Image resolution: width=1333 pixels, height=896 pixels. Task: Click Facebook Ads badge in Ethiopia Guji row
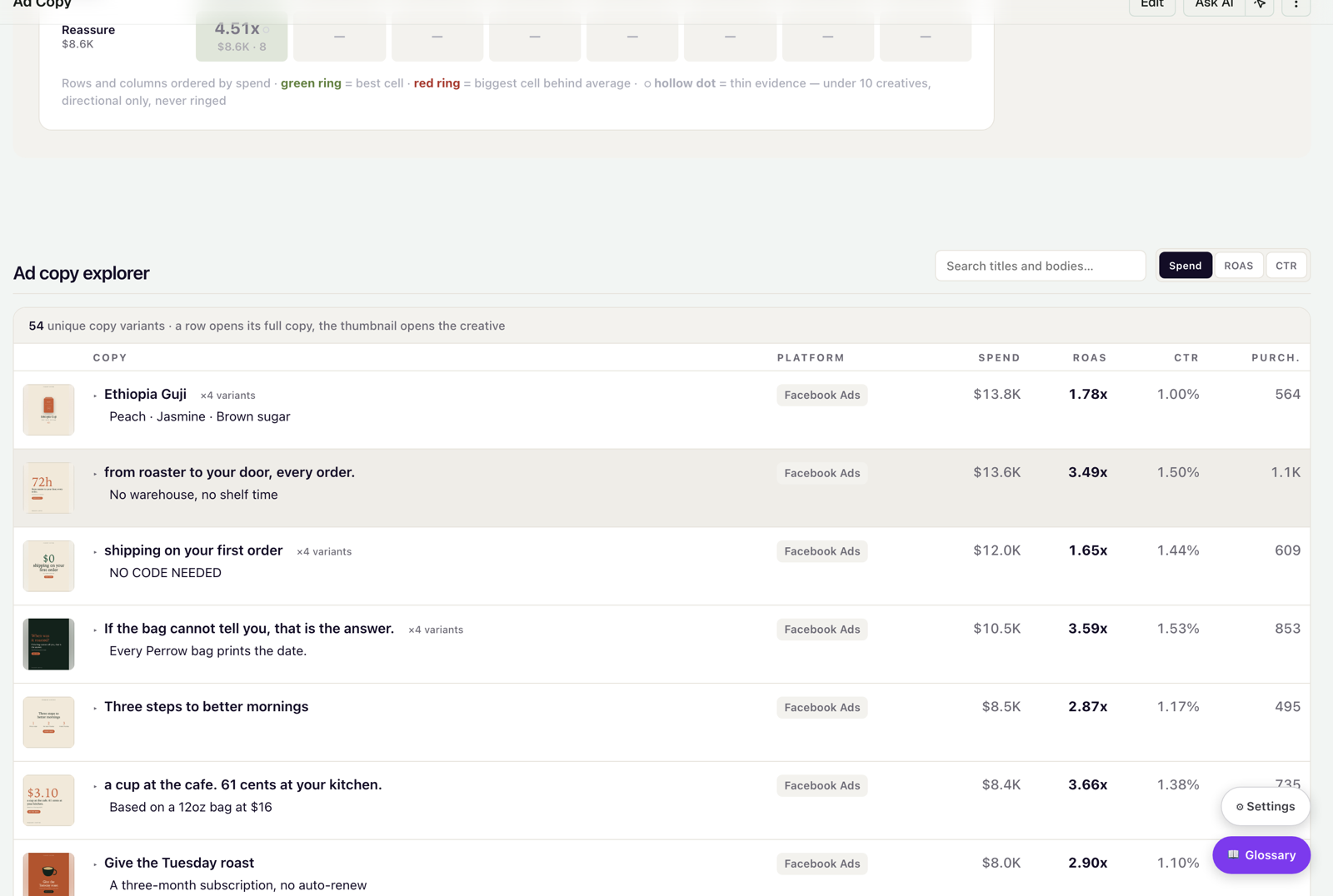click(x=822, y=395)
